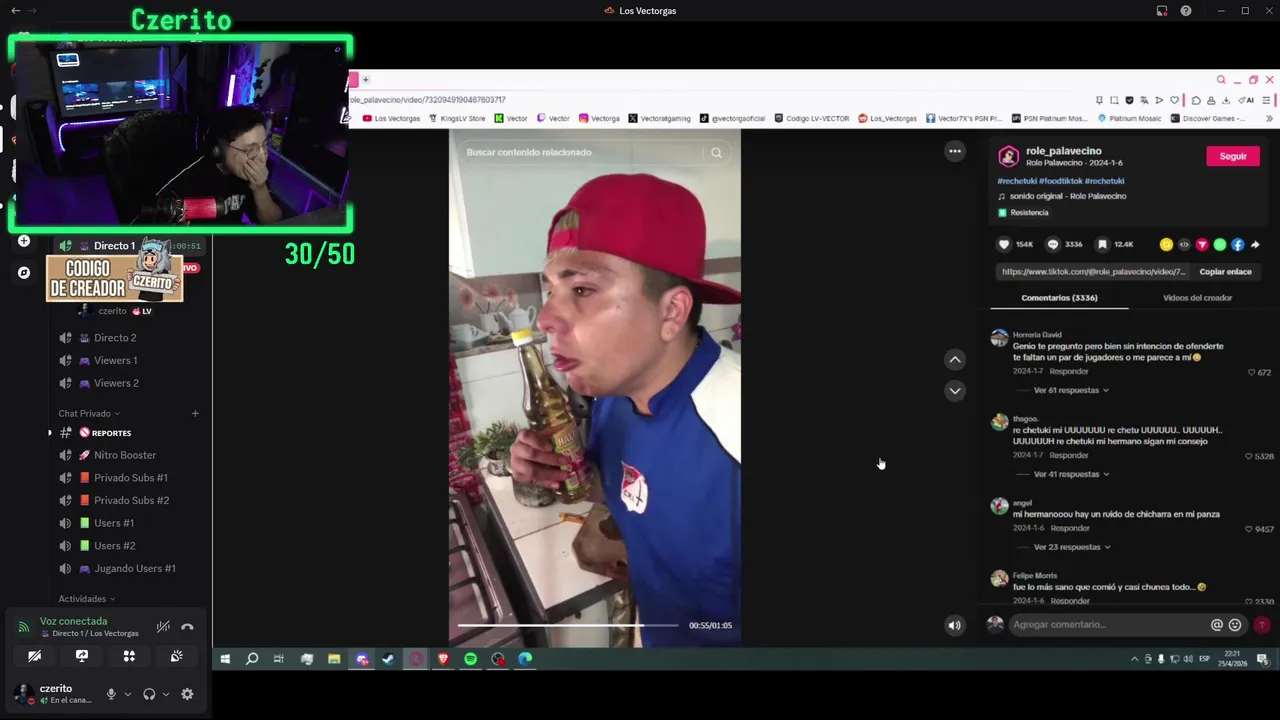The height and width of the screenshot is (720, 1280).
Task: Open a new browser tab
Action: [366, 80]
